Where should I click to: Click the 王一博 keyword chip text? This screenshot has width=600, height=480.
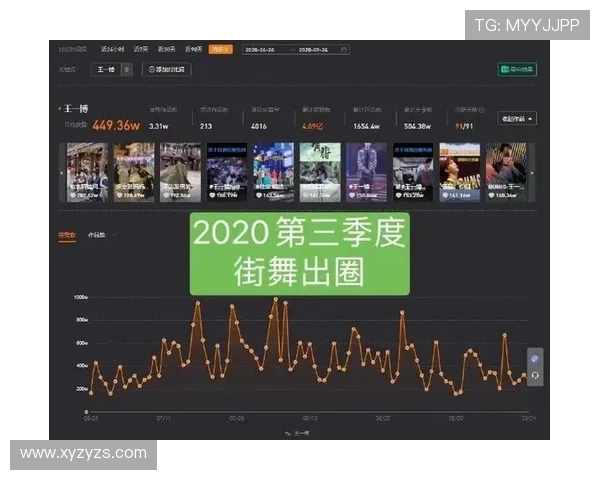coord(106,70)
